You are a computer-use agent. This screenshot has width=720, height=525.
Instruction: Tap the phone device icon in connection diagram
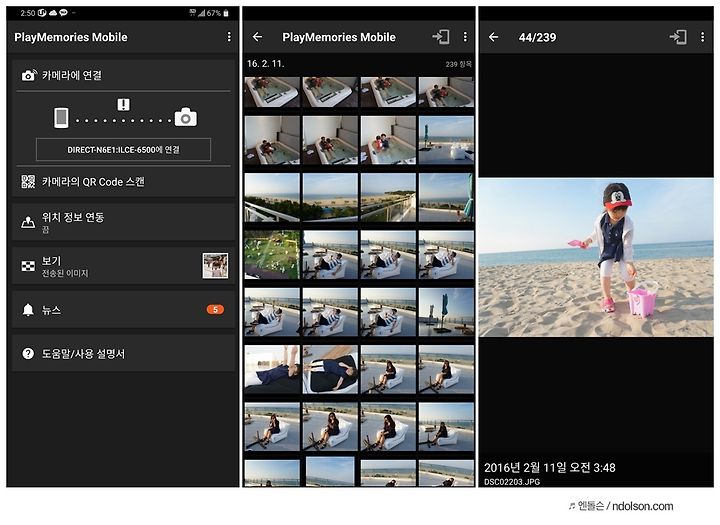(x=61, y=118)
